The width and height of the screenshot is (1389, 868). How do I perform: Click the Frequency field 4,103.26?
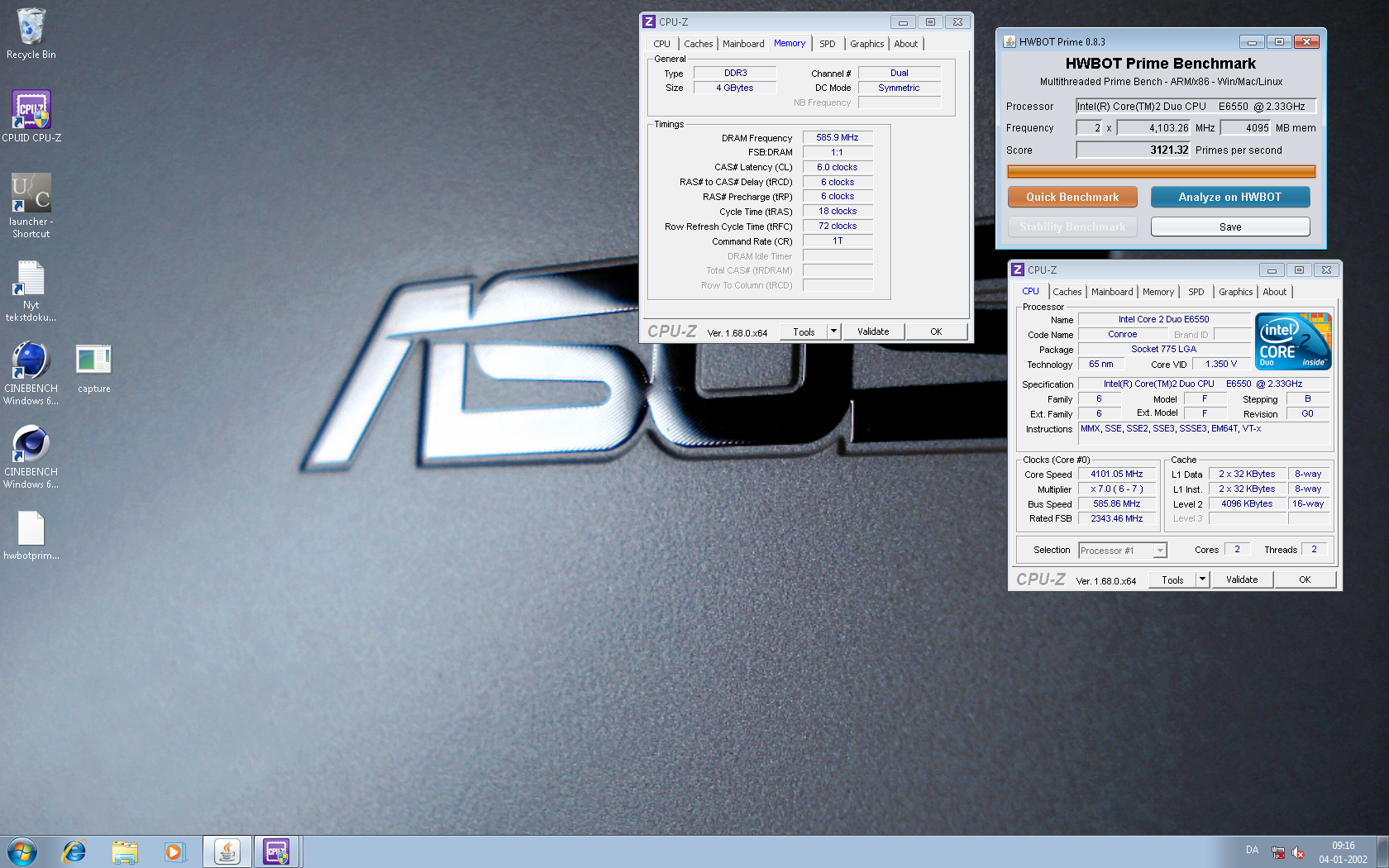[1154, 127]
